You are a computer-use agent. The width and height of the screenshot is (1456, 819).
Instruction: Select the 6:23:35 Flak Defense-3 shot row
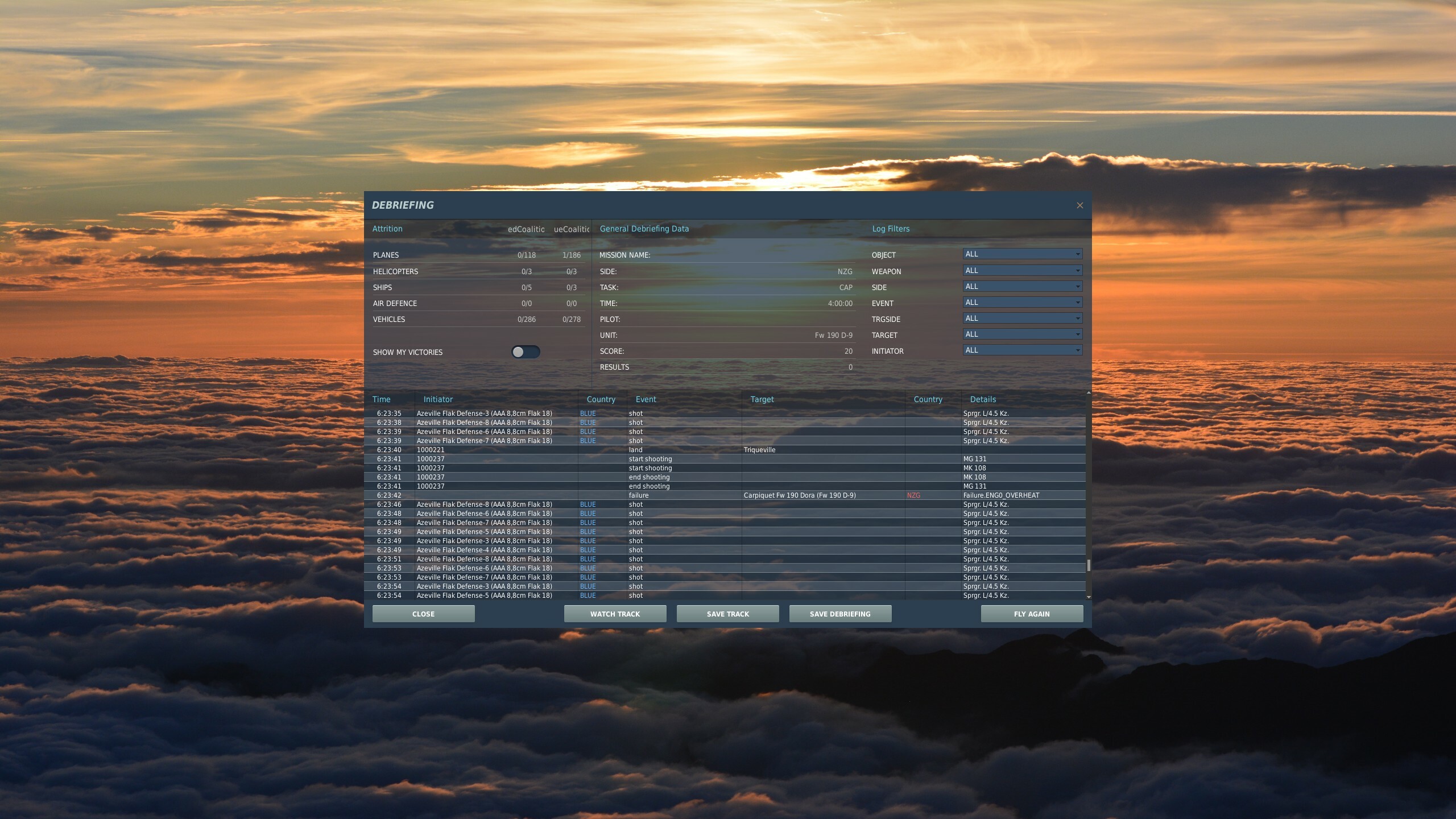[x=725, y=413]
